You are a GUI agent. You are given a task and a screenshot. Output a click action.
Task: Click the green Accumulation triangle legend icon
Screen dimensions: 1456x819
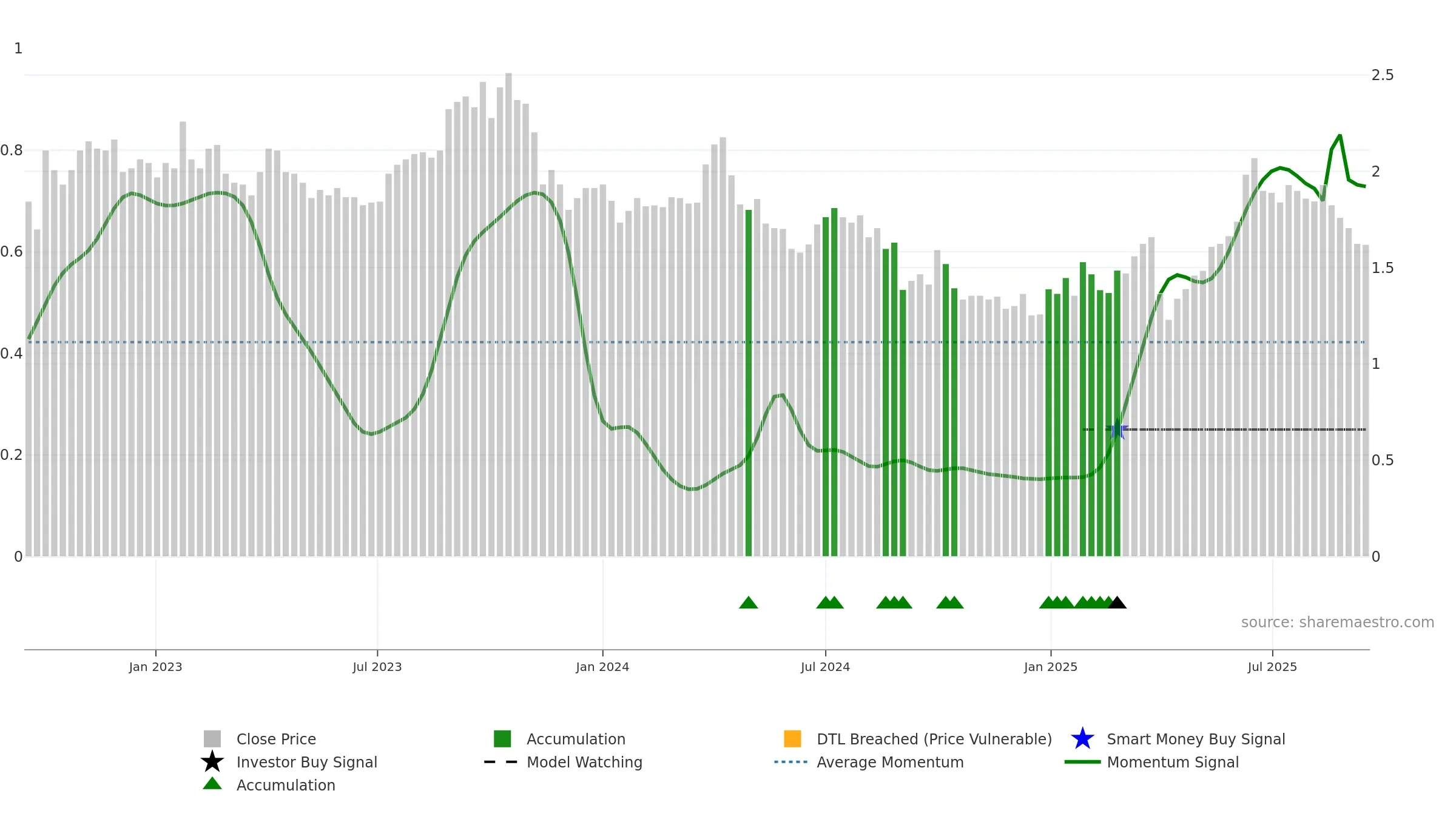pos(212,783)
